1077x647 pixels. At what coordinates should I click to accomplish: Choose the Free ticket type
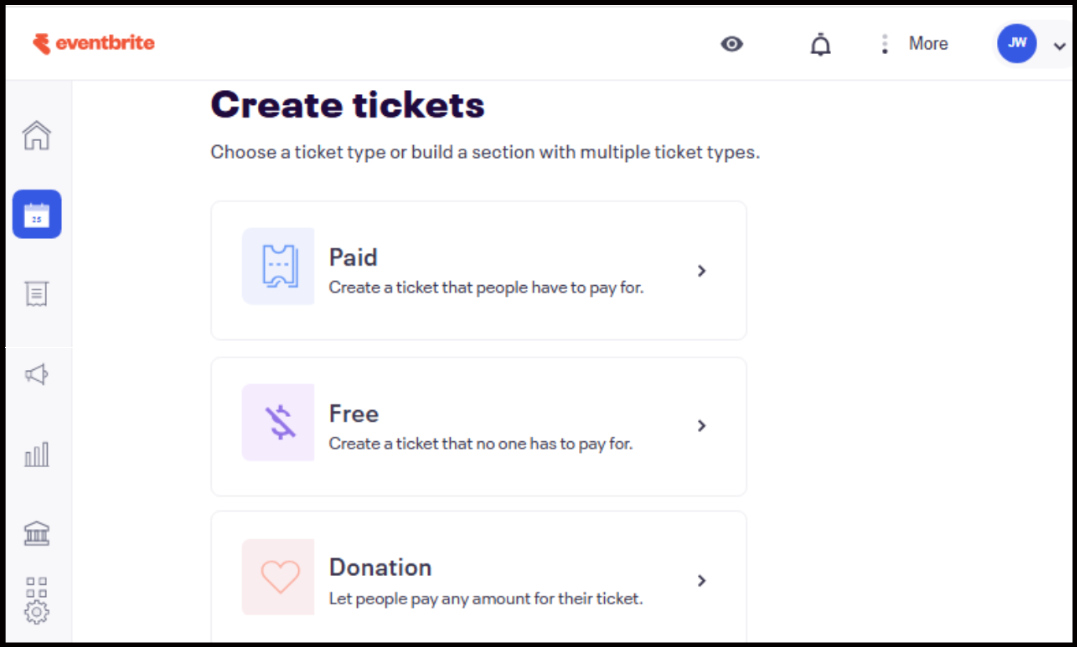tap(478, 426)
